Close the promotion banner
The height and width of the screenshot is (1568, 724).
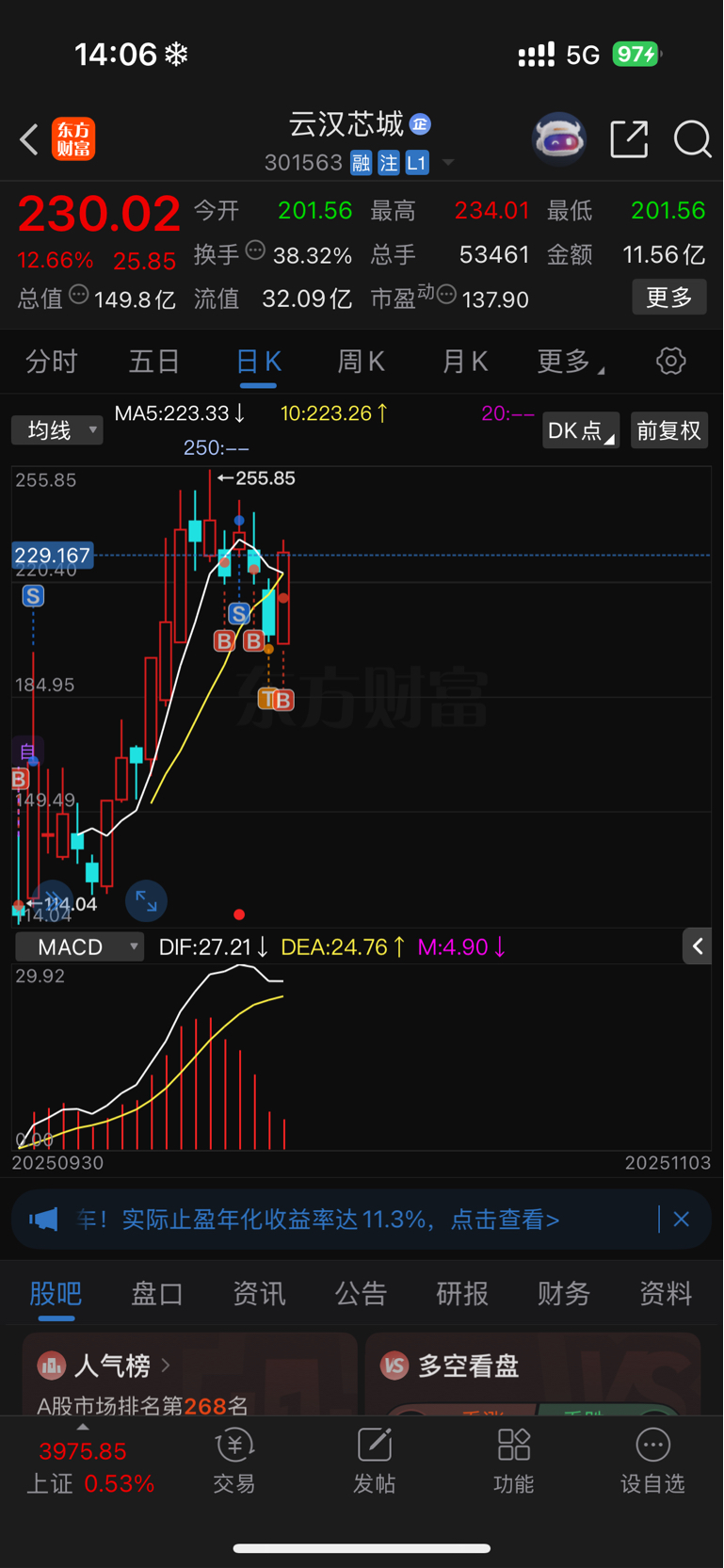tap(682, 1220)
